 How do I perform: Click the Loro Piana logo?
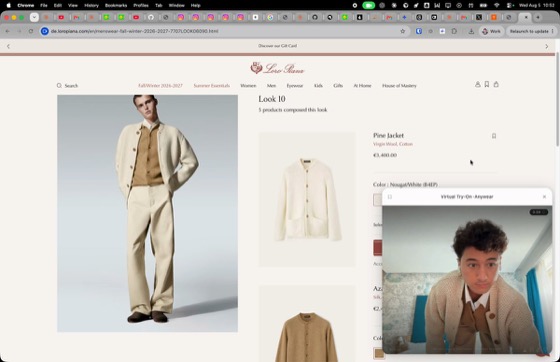pos(277,68)
